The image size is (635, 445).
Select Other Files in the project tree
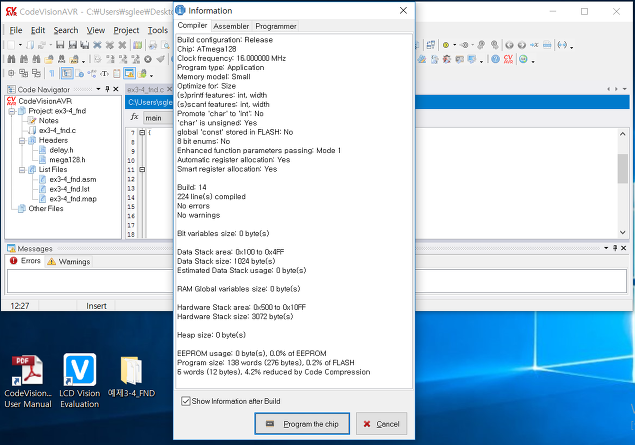[46, 209]
